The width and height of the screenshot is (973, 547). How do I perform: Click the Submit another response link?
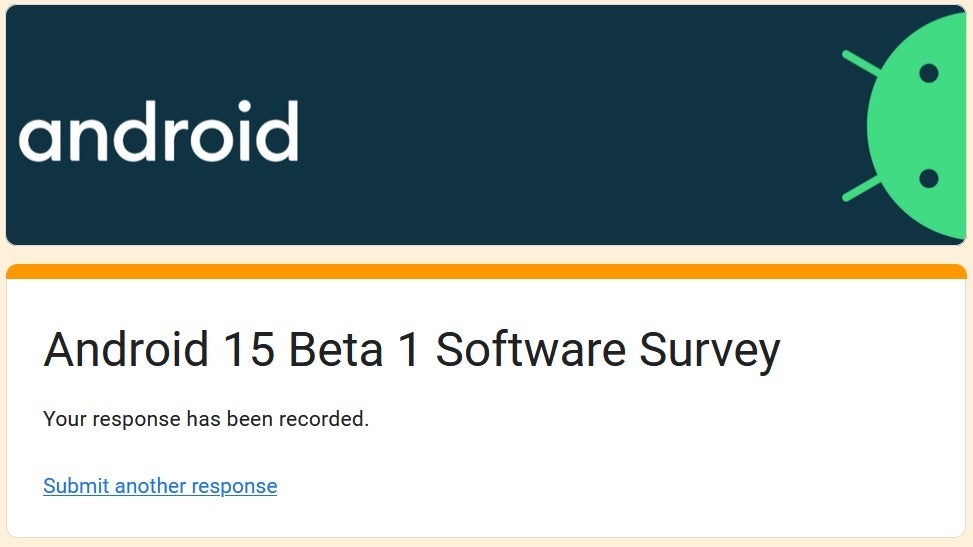(160, 486)
